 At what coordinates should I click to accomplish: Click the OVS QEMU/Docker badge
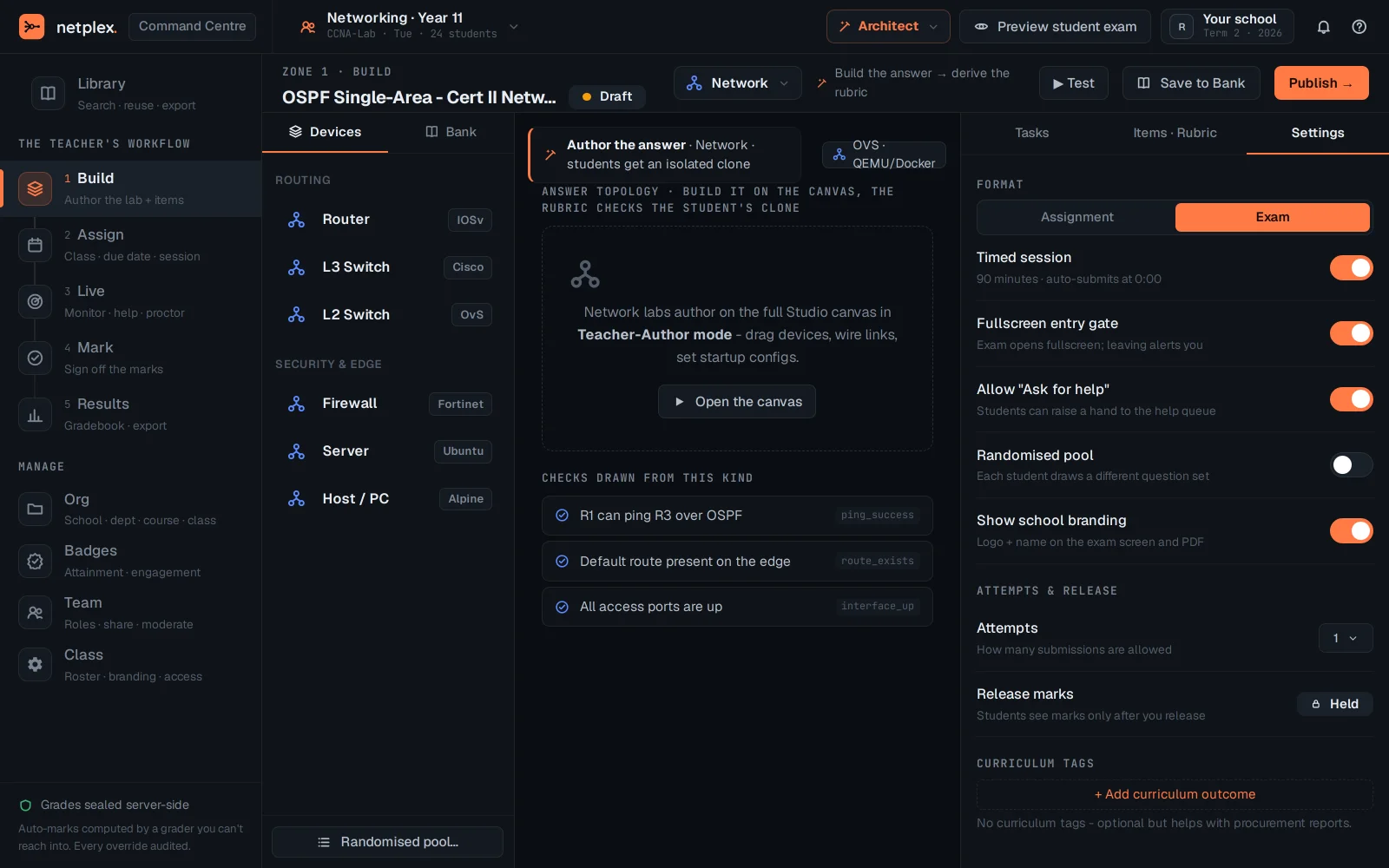[884, 155]
